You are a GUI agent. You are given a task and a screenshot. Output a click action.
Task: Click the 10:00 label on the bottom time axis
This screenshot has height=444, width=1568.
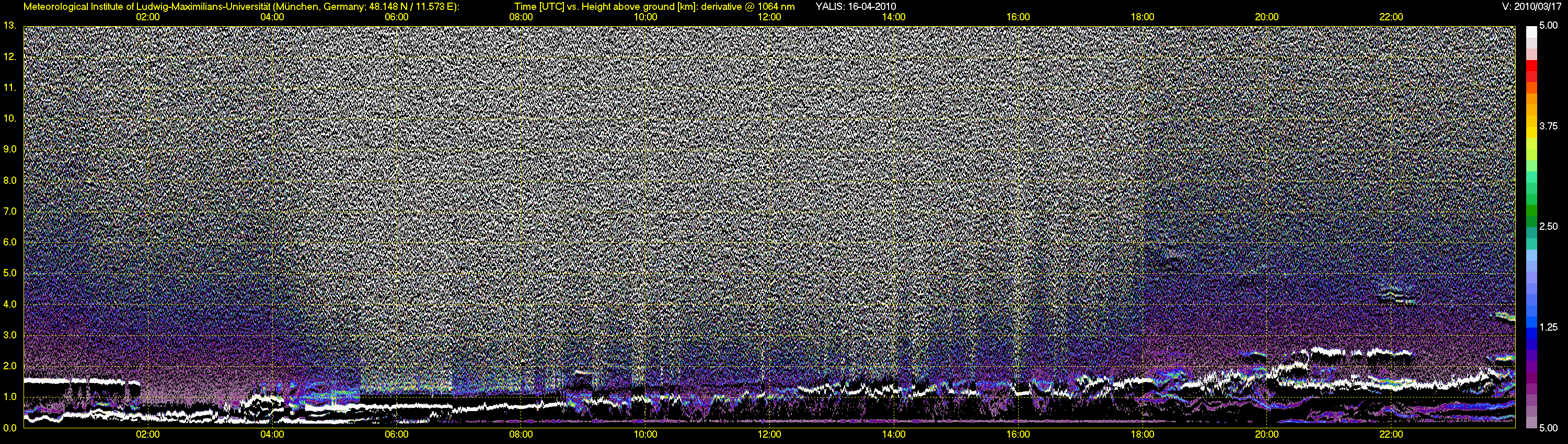point(645,434)
